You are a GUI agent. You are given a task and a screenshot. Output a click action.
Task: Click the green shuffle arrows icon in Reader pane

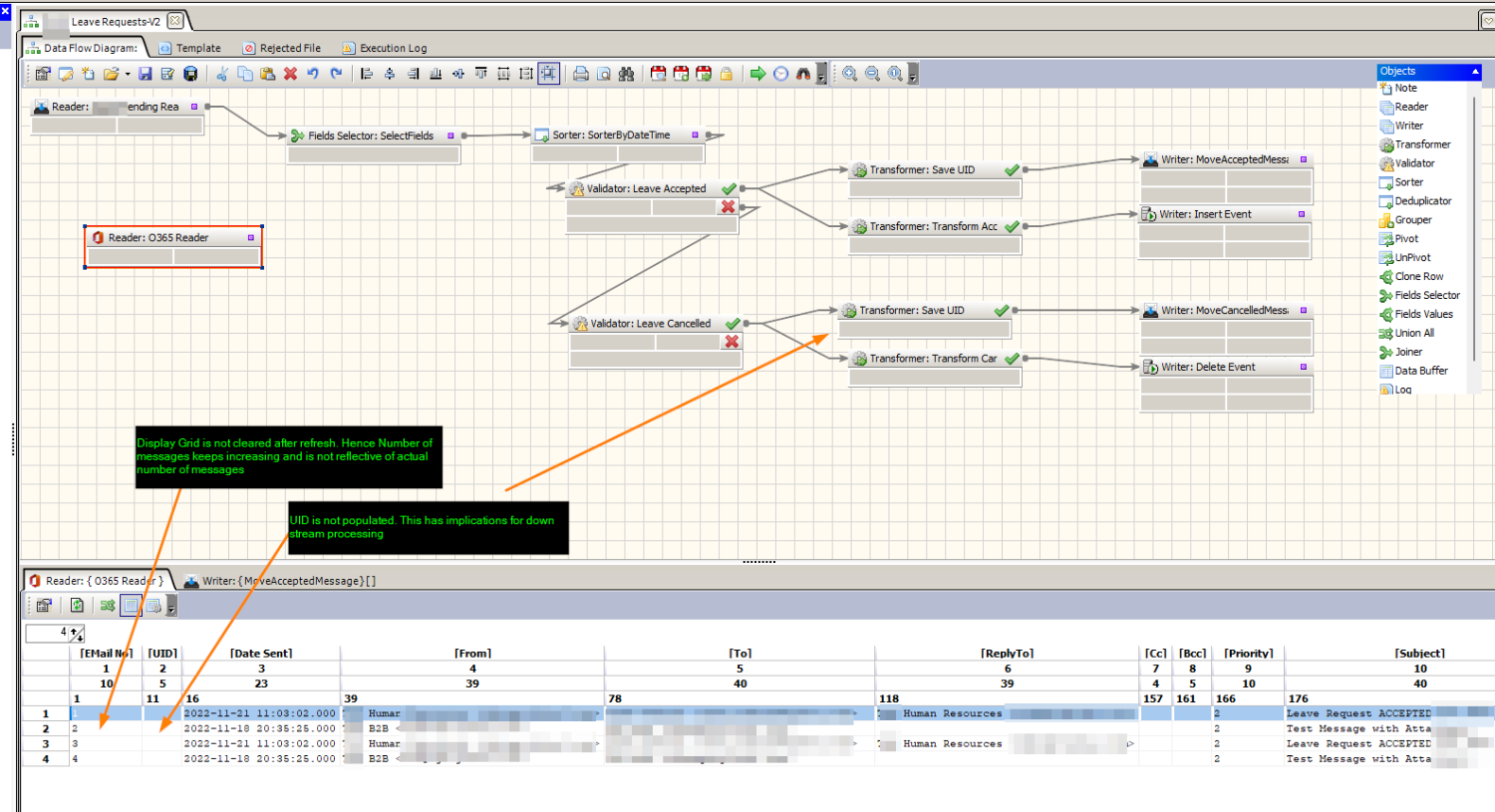pos(108,606)
